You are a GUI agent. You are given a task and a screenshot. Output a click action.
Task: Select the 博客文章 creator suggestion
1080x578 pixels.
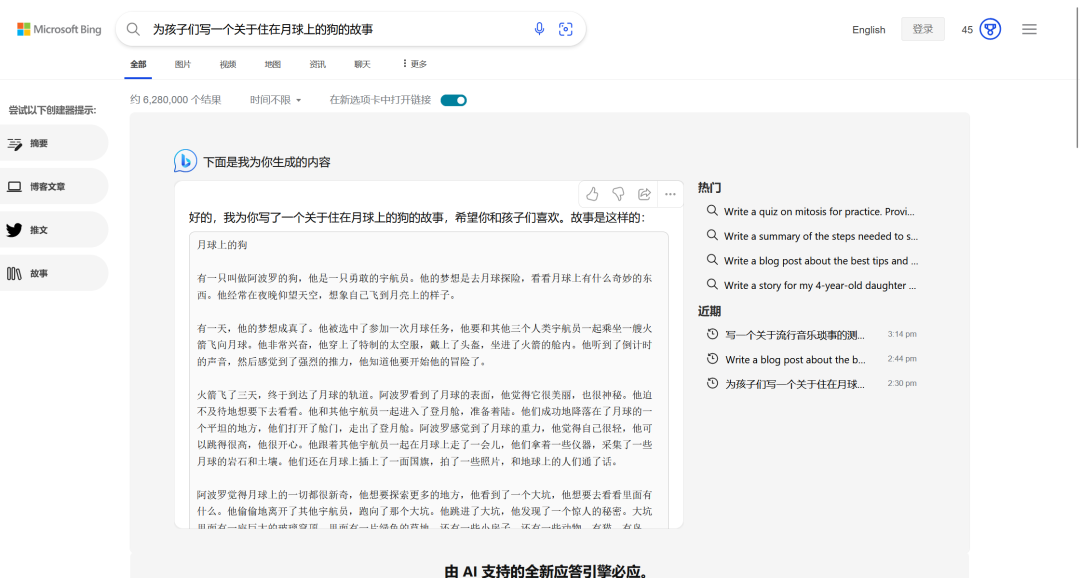click(48, 187)
